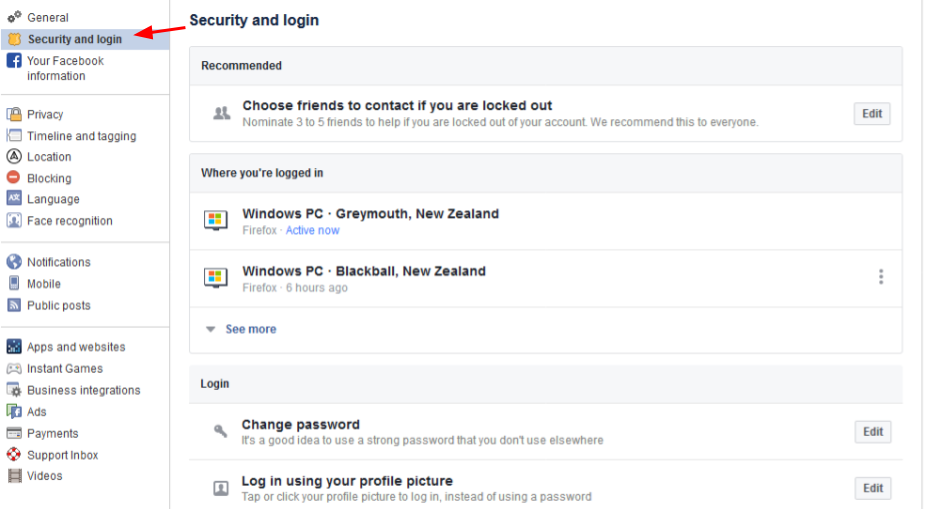Viewport: 925px width, 509px height.
Task: Click the Notifications globe icon
Action: click(14, 261)
